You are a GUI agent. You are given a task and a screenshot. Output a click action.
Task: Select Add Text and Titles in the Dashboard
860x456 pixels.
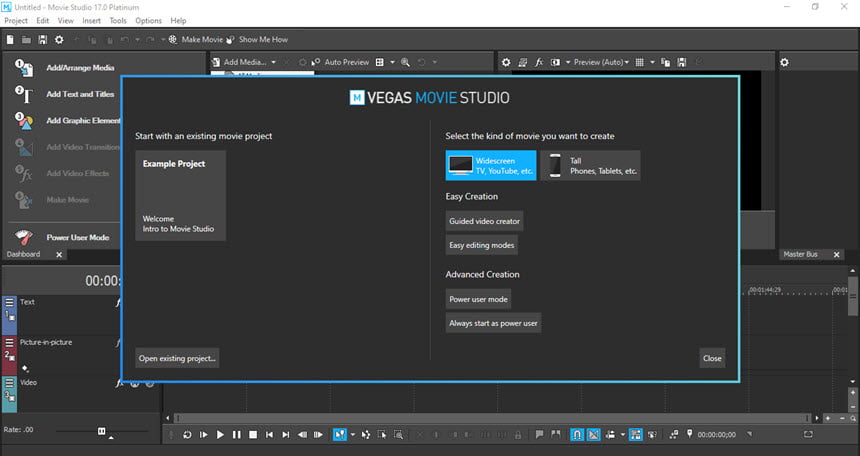65,94
